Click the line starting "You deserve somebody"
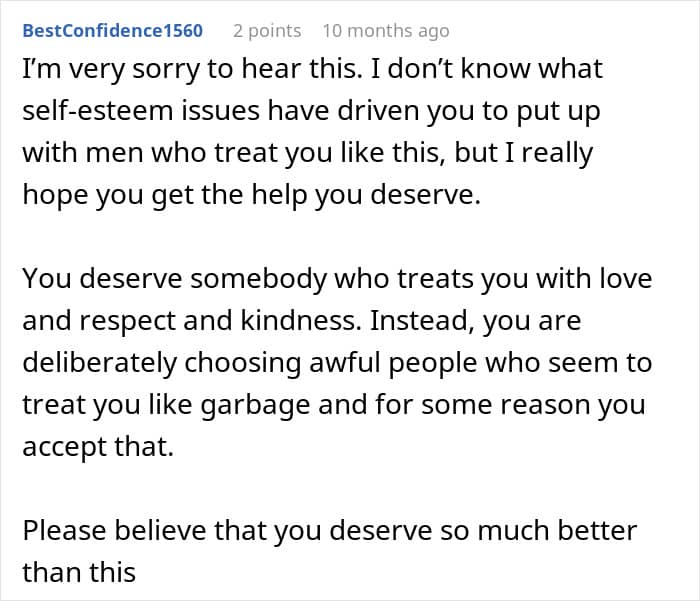The image size is (700, 601). (x=337, y=278)
